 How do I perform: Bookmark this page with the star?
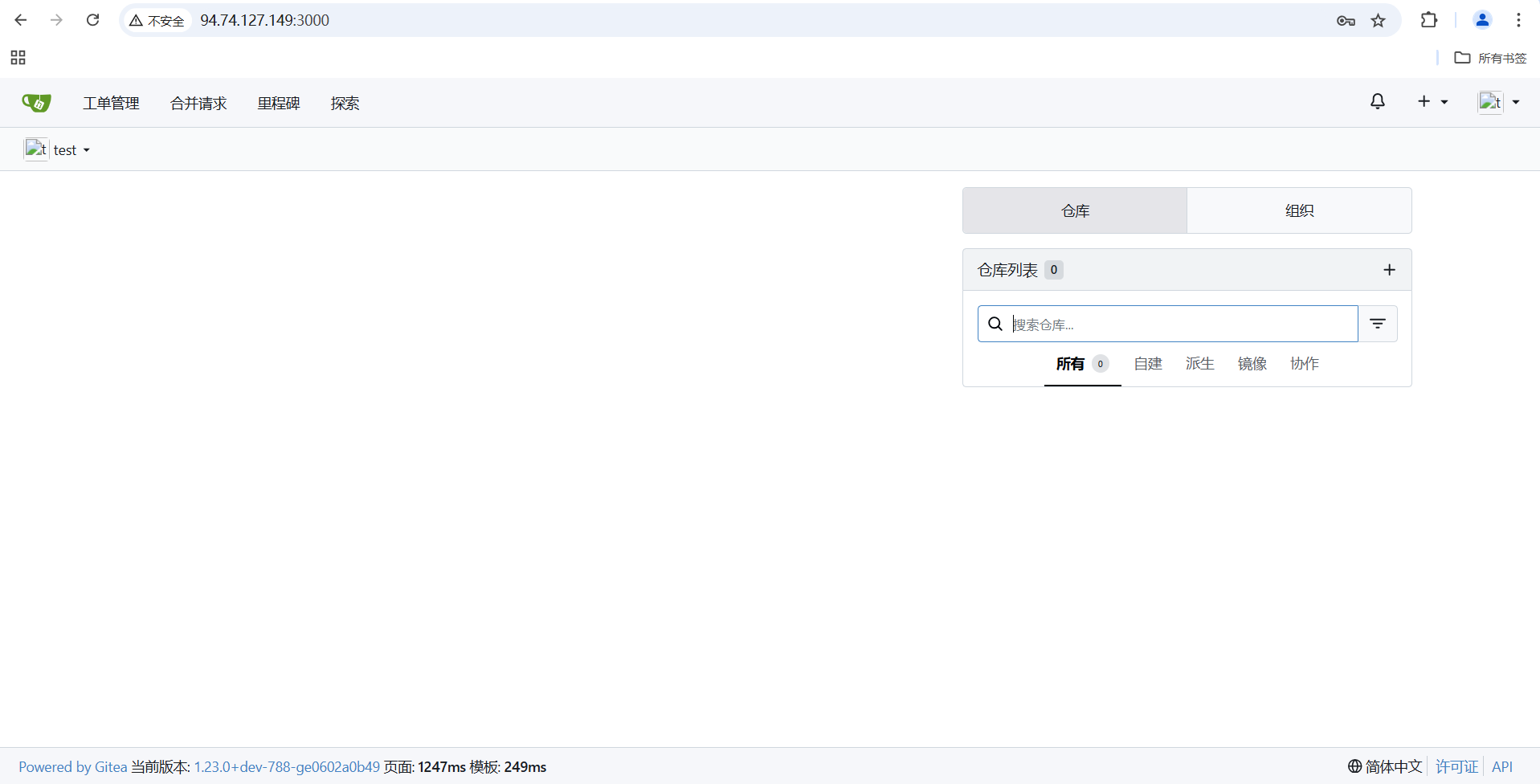point(1379,21)
